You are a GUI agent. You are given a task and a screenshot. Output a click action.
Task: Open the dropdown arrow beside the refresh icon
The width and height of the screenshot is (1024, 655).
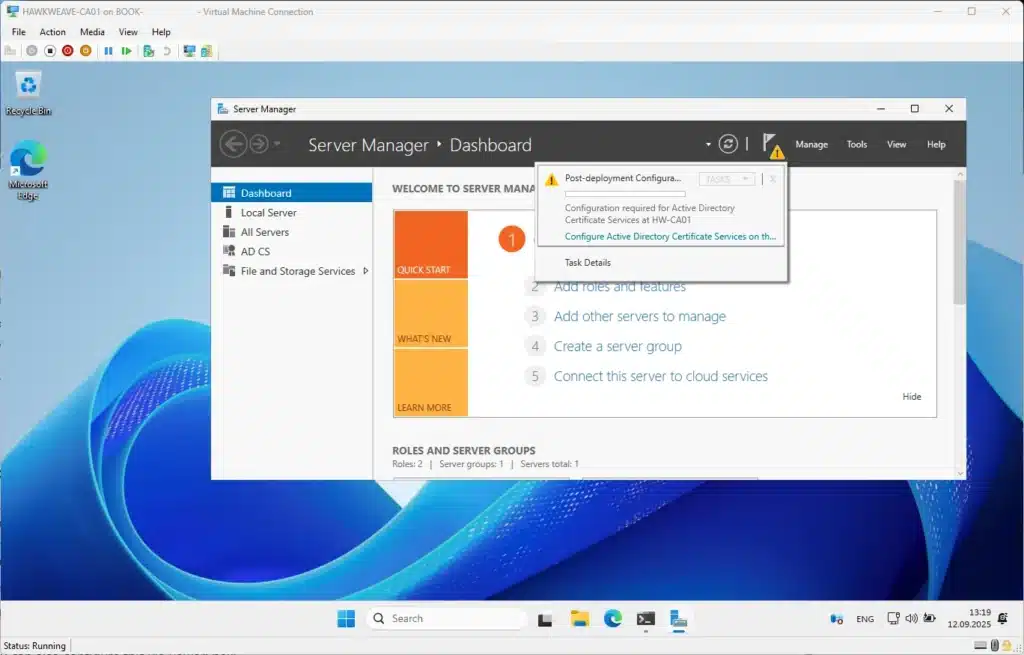[708, 145]
